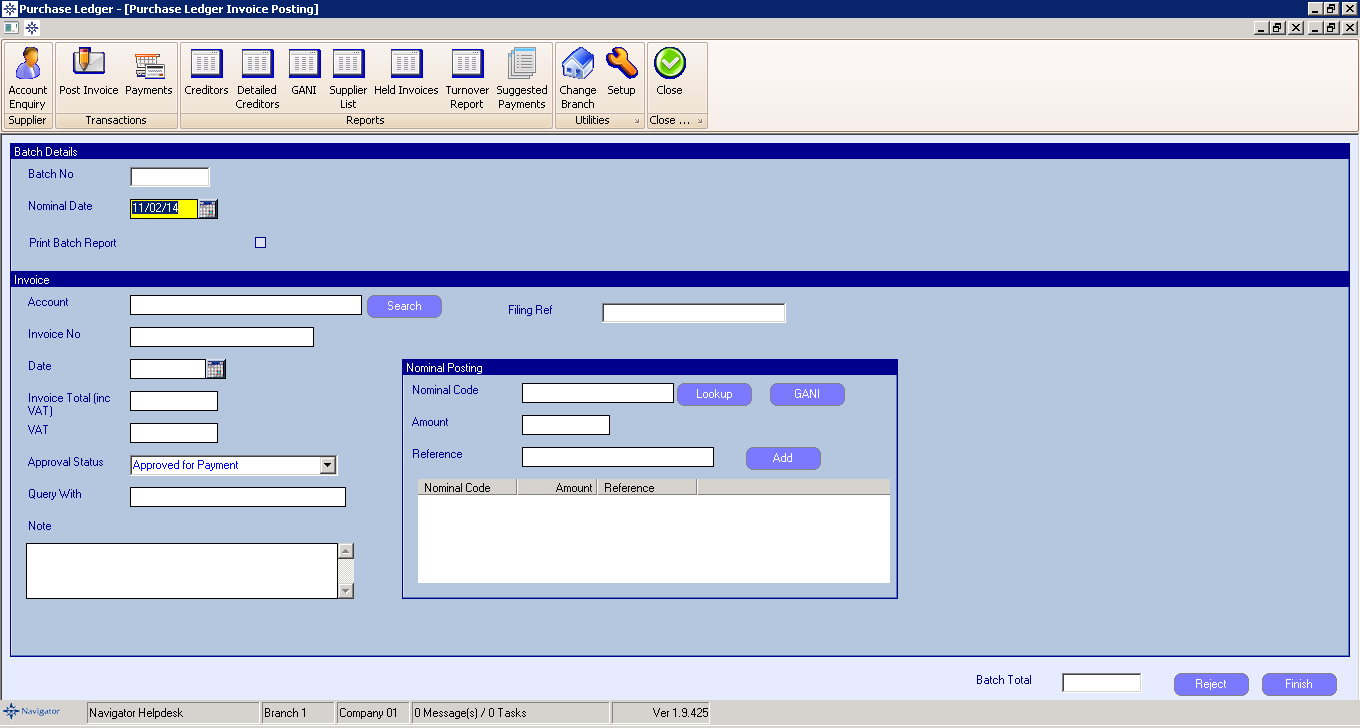Expand the Approval Status dropdown

click(x=327, y=465)
